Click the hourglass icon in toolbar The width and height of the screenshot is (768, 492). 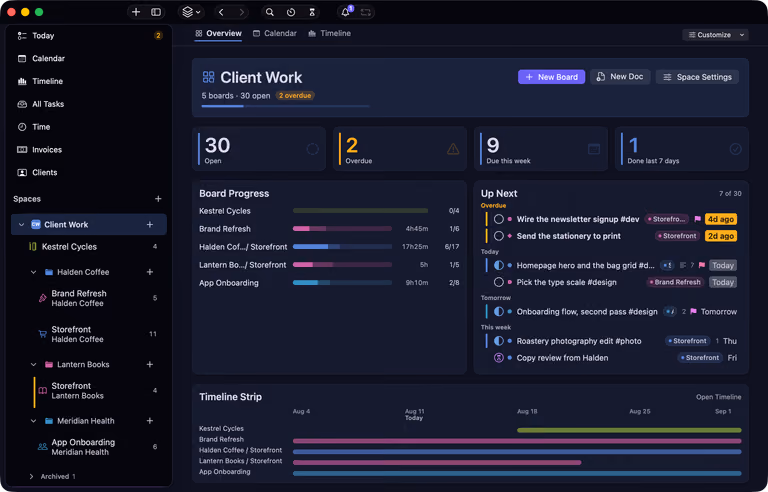(x=312, y=12)
